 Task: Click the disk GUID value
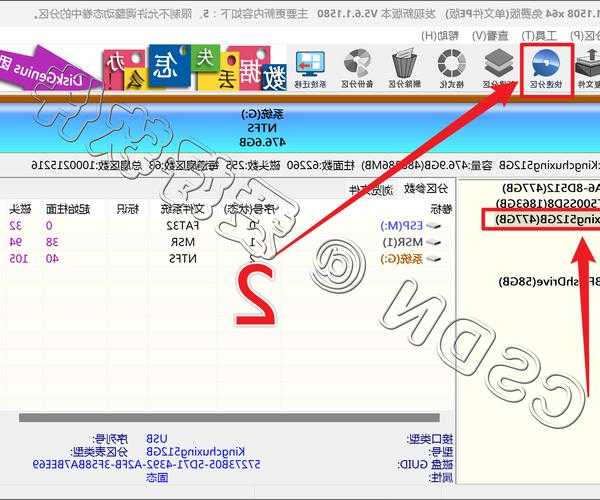147,465
